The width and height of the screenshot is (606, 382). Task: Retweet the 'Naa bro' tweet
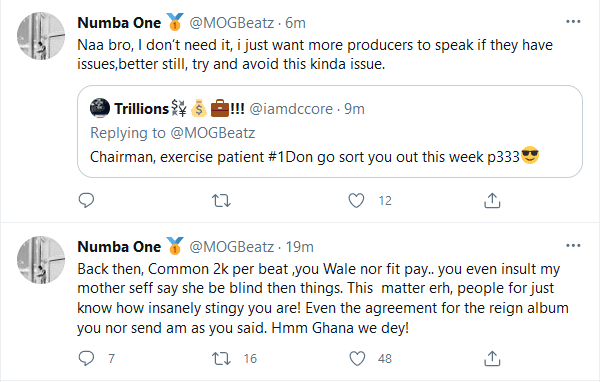(x=221, y=201)
